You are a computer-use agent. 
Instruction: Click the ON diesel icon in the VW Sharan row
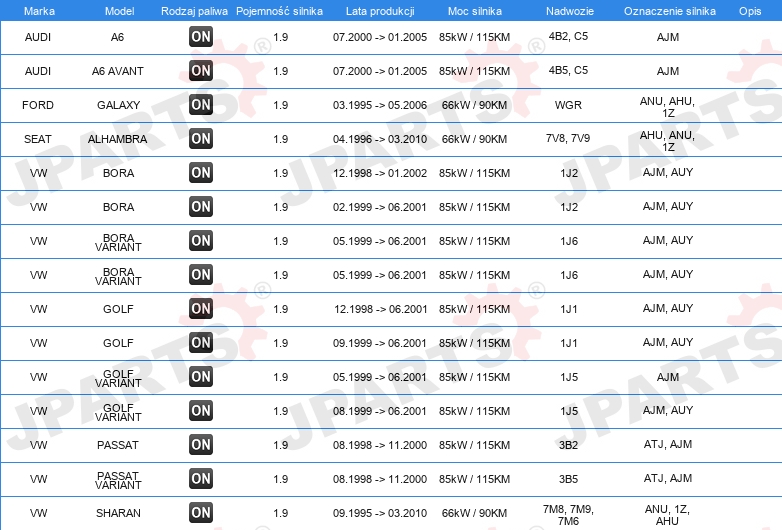pyautogui.click(x=201, y=512)
